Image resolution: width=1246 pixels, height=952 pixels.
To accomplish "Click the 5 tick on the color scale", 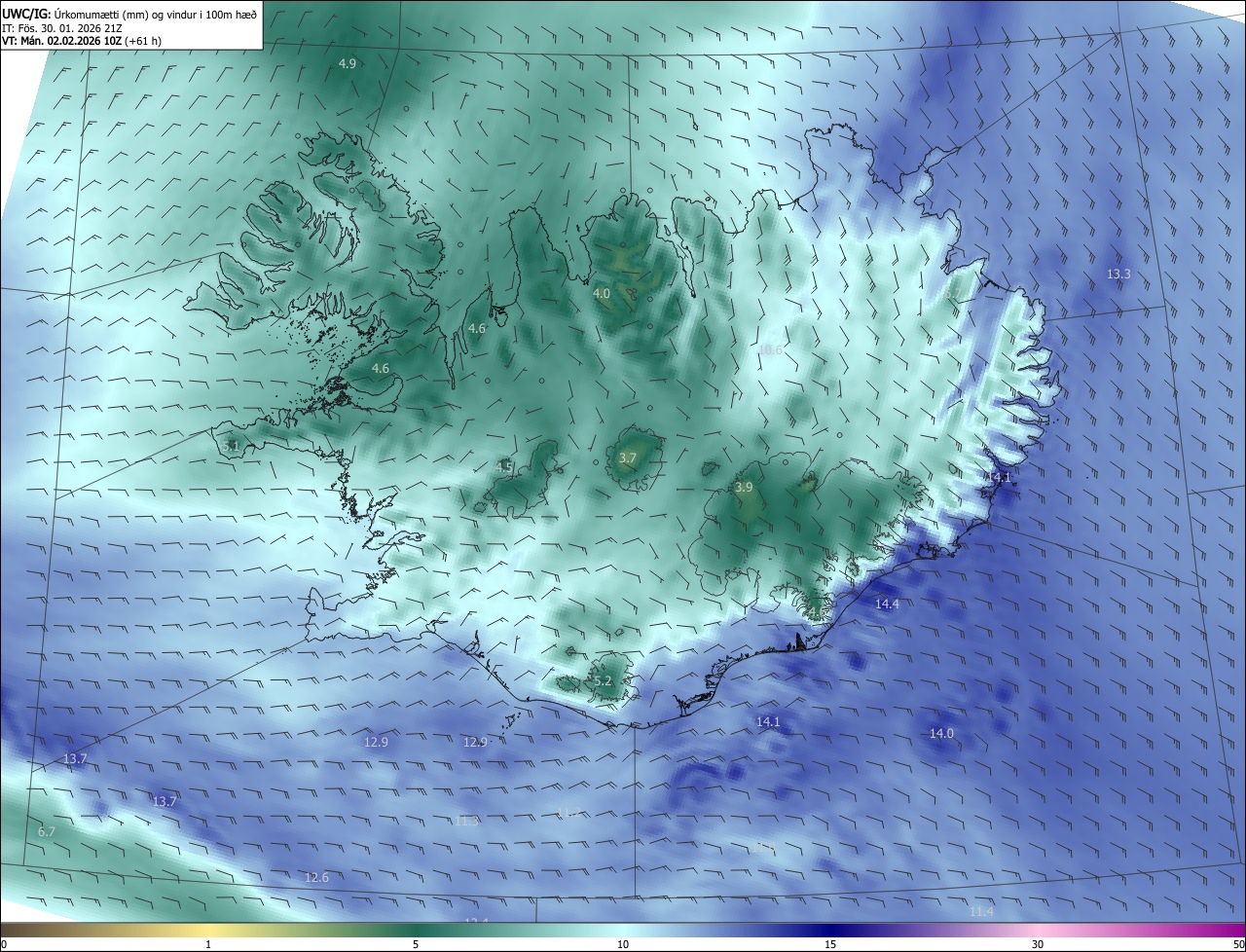I will (x=416, y=944).
